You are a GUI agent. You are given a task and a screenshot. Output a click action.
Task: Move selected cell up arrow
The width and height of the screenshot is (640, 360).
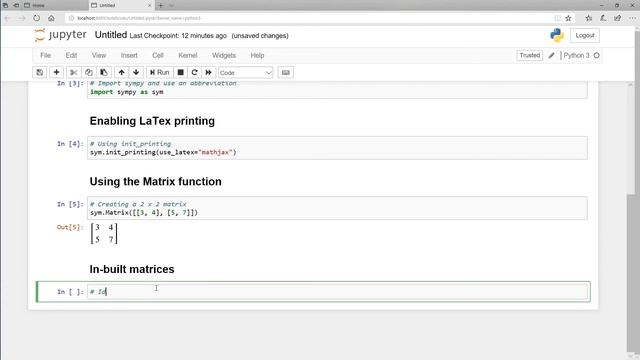pyautogui.click(x=121, y=72)
